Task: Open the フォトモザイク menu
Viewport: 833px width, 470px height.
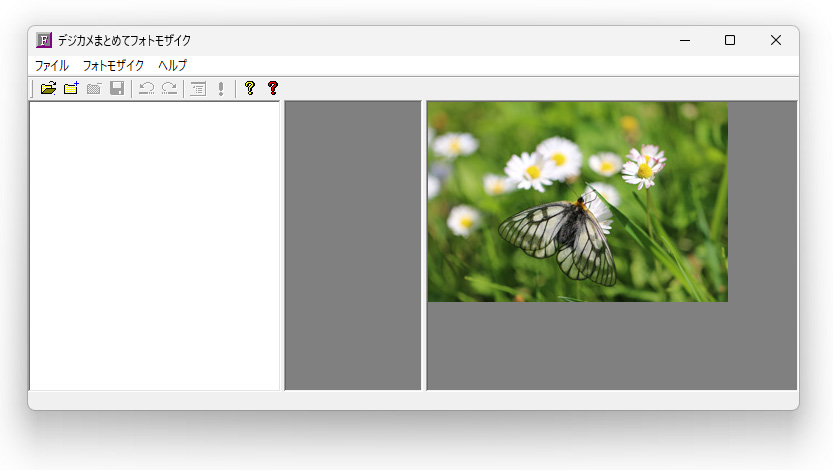Action: (113, 65)
